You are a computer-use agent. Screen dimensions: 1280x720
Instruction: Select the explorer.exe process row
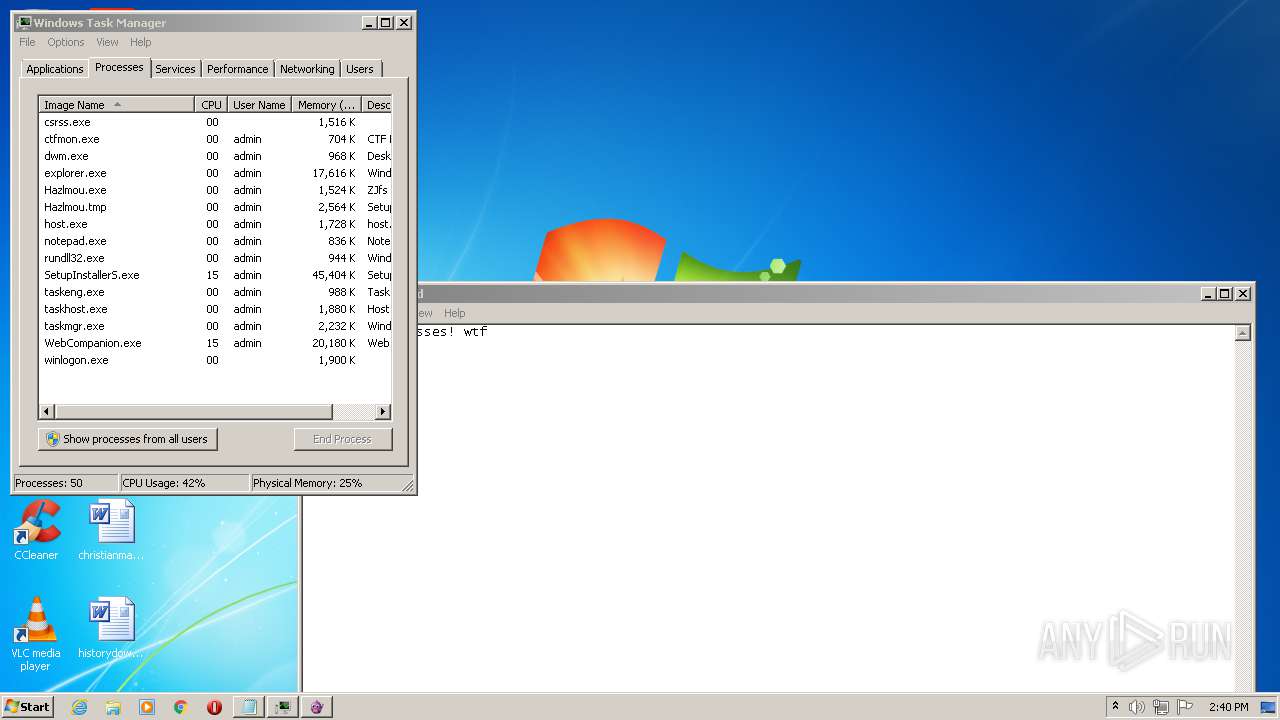point(215,173)
